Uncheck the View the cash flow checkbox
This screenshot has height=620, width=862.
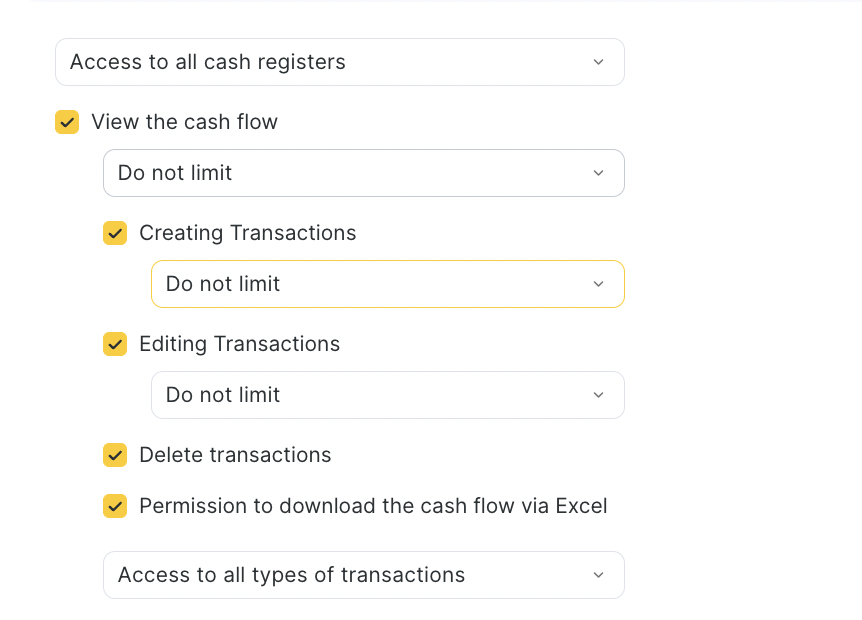(67, 122)
